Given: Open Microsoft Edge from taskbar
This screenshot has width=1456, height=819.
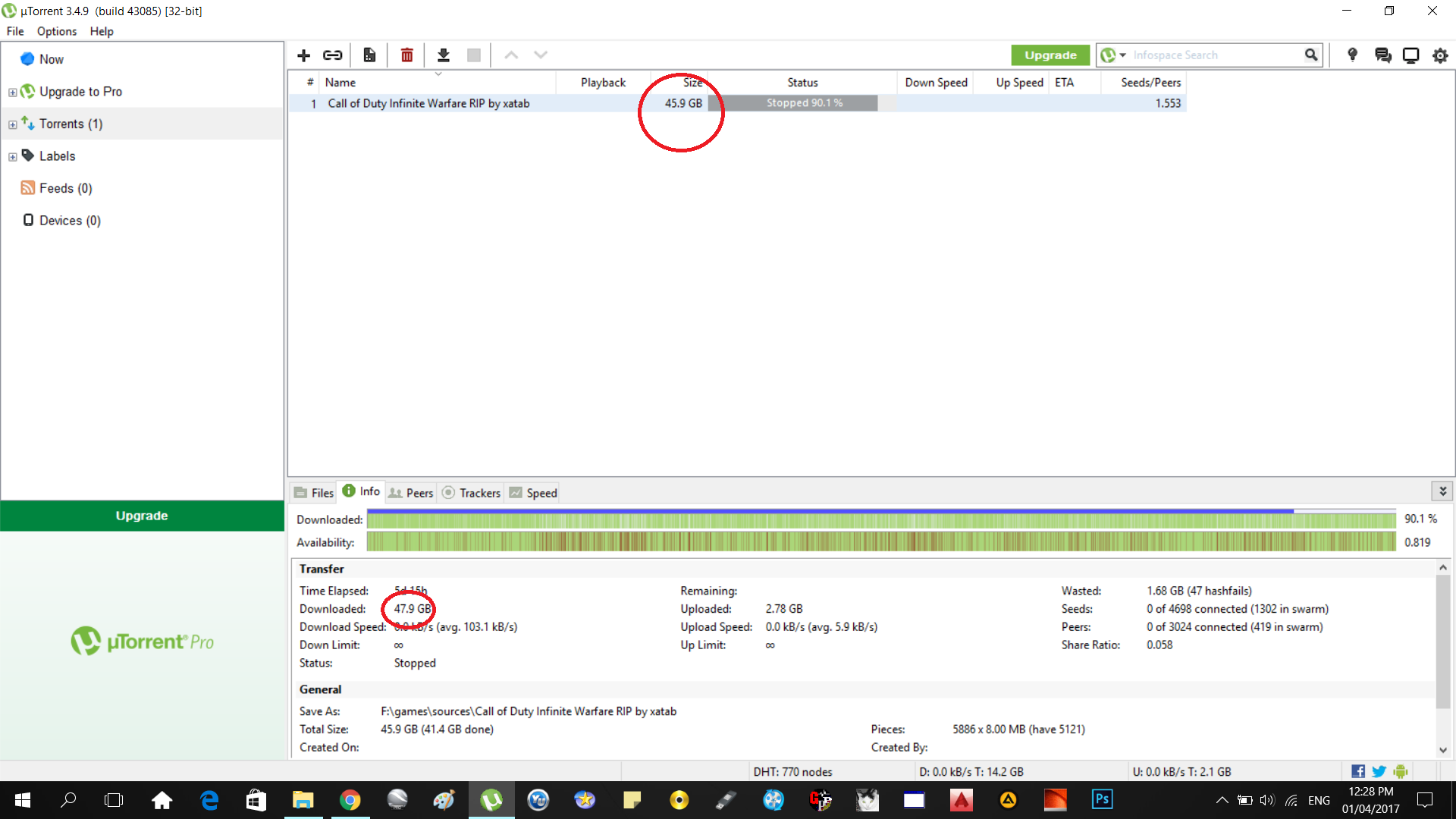Looking at the screenshot, I should click(x=209, y=799).
